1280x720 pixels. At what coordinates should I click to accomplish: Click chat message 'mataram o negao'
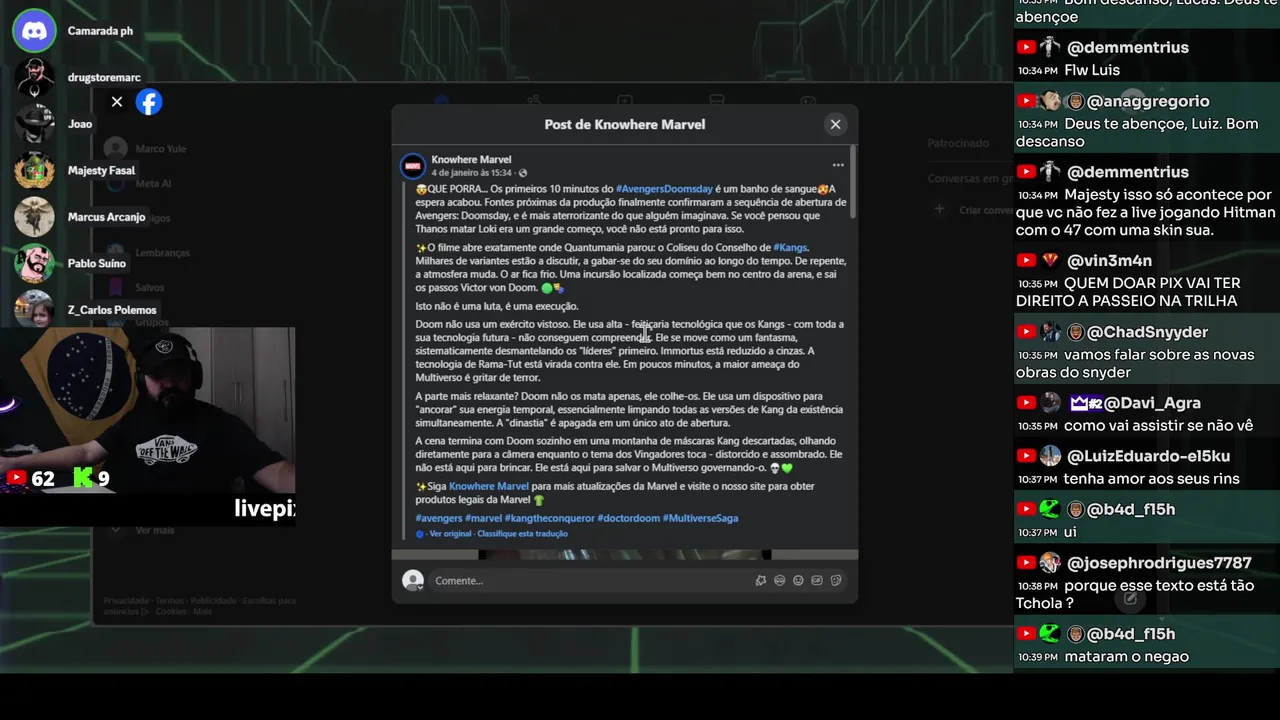coord(1125,656)
